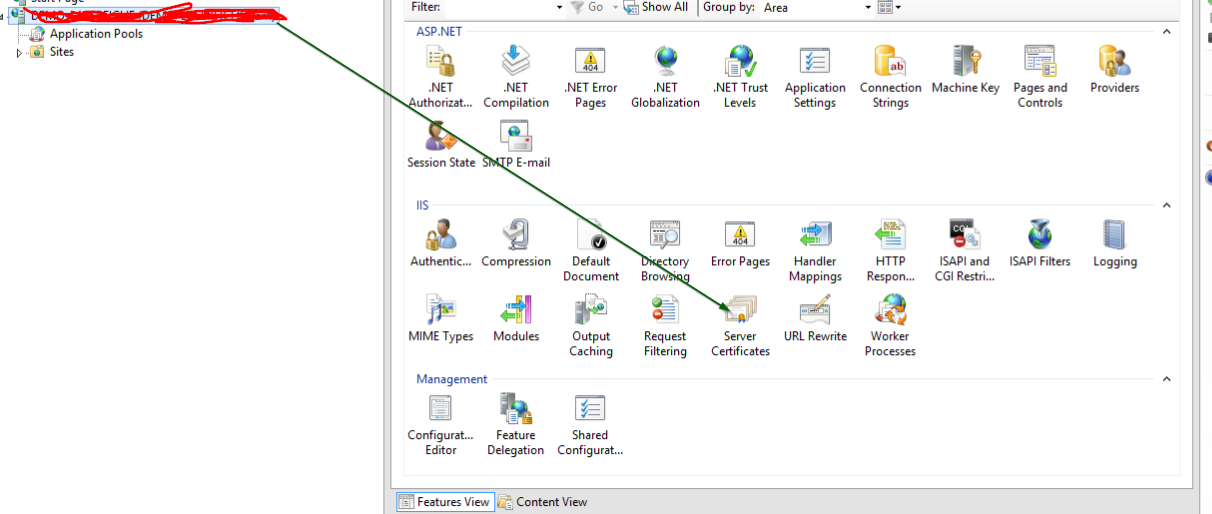Open Machine Key feature

point(965,70)
